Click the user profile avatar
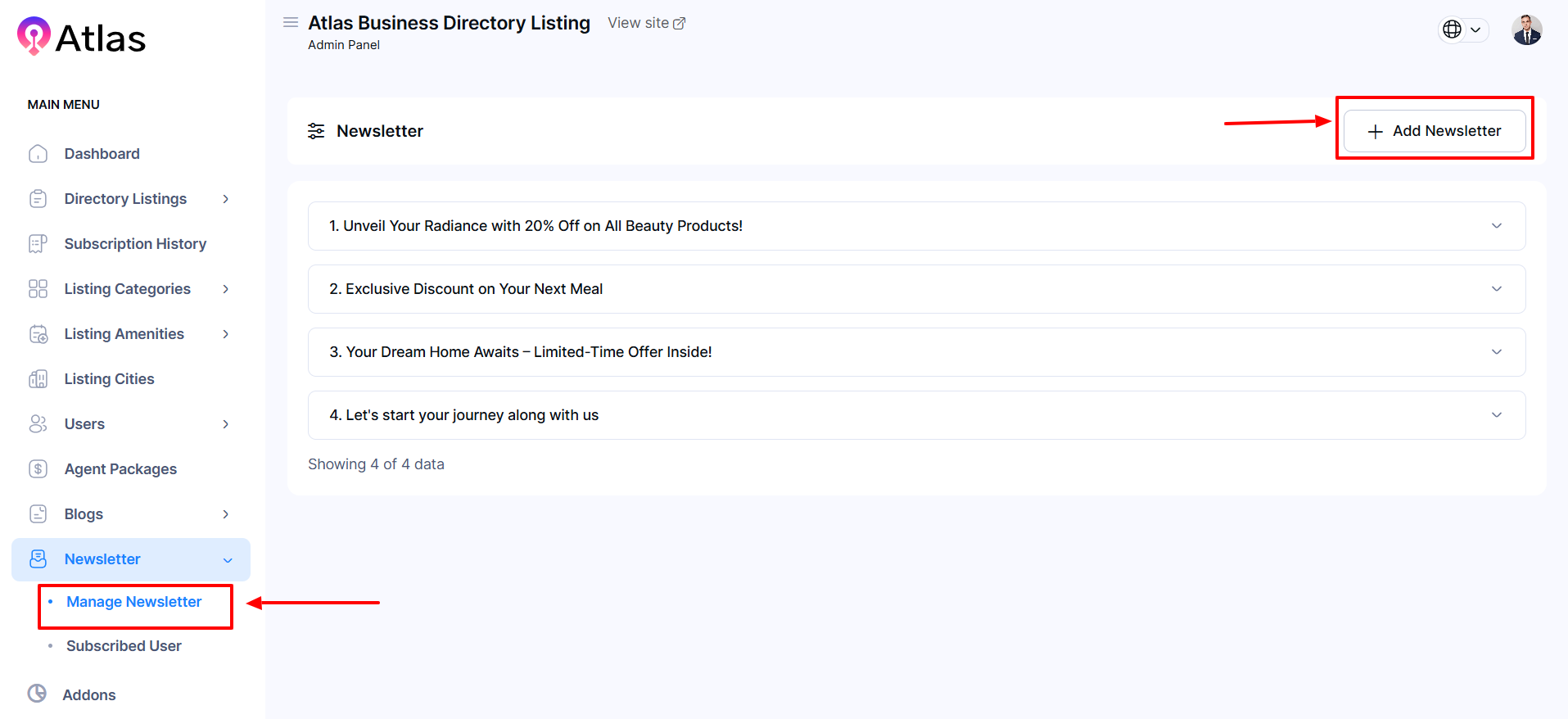 pyautogui.click(x=1526, y=30)
